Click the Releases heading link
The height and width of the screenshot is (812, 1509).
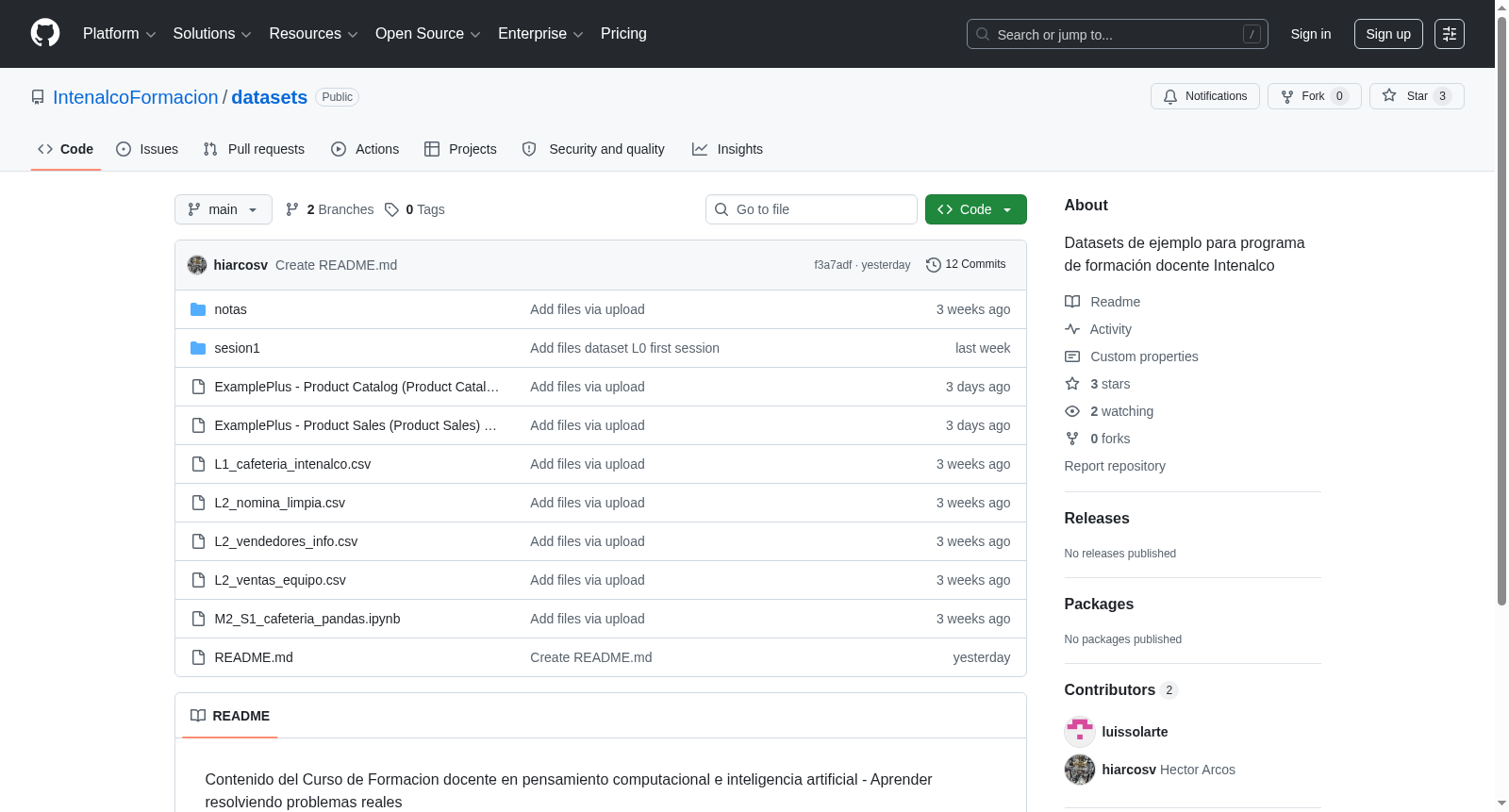(x=1097, y=519)
